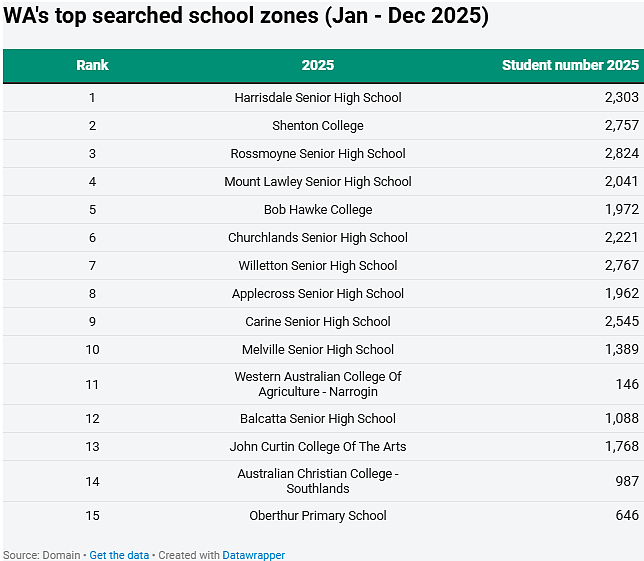644x561 pixels.
Task: Click Western Australian College Of Agriculture entry
Action: point(318,384)
